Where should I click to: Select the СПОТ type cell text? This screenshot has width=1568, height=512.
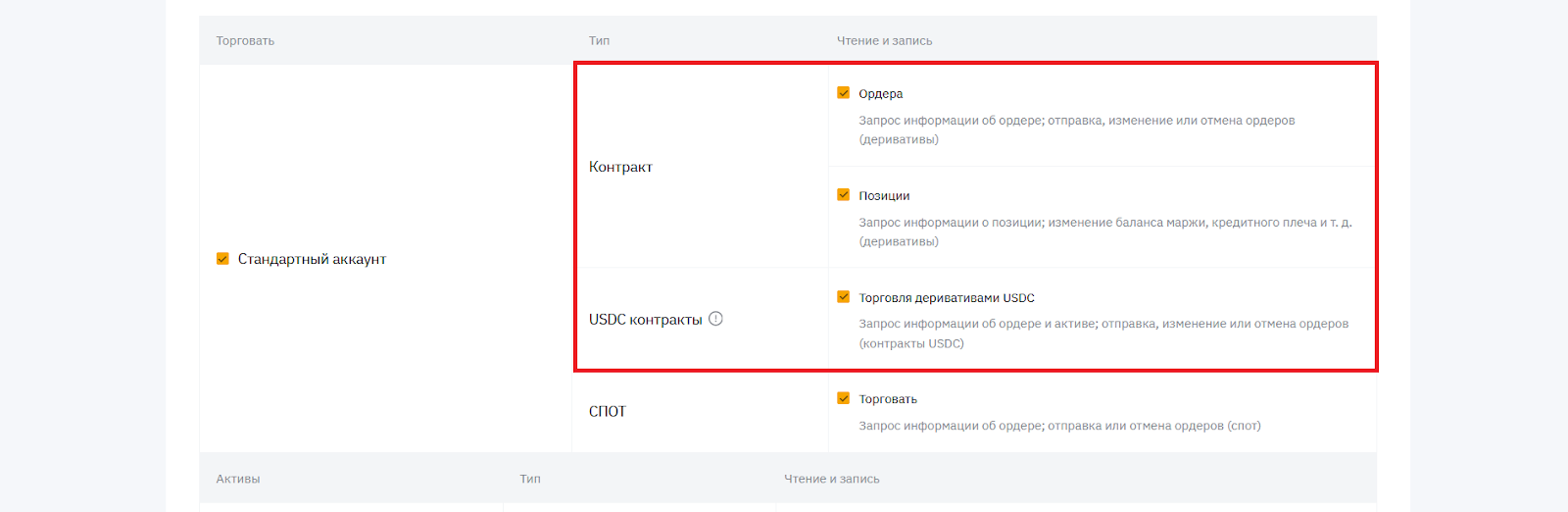coord(607,412)
